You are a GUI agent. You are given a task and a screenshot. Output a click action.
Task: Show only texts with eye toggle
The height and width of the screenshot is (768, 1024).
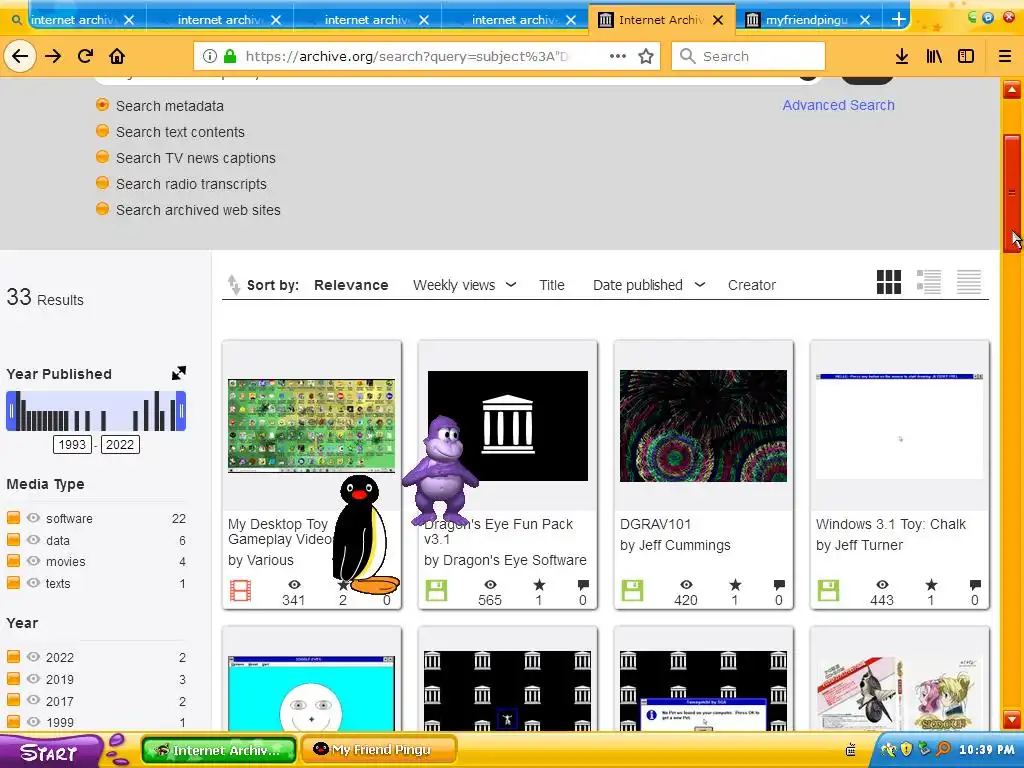pyautogui.click(x=33, y=583)
